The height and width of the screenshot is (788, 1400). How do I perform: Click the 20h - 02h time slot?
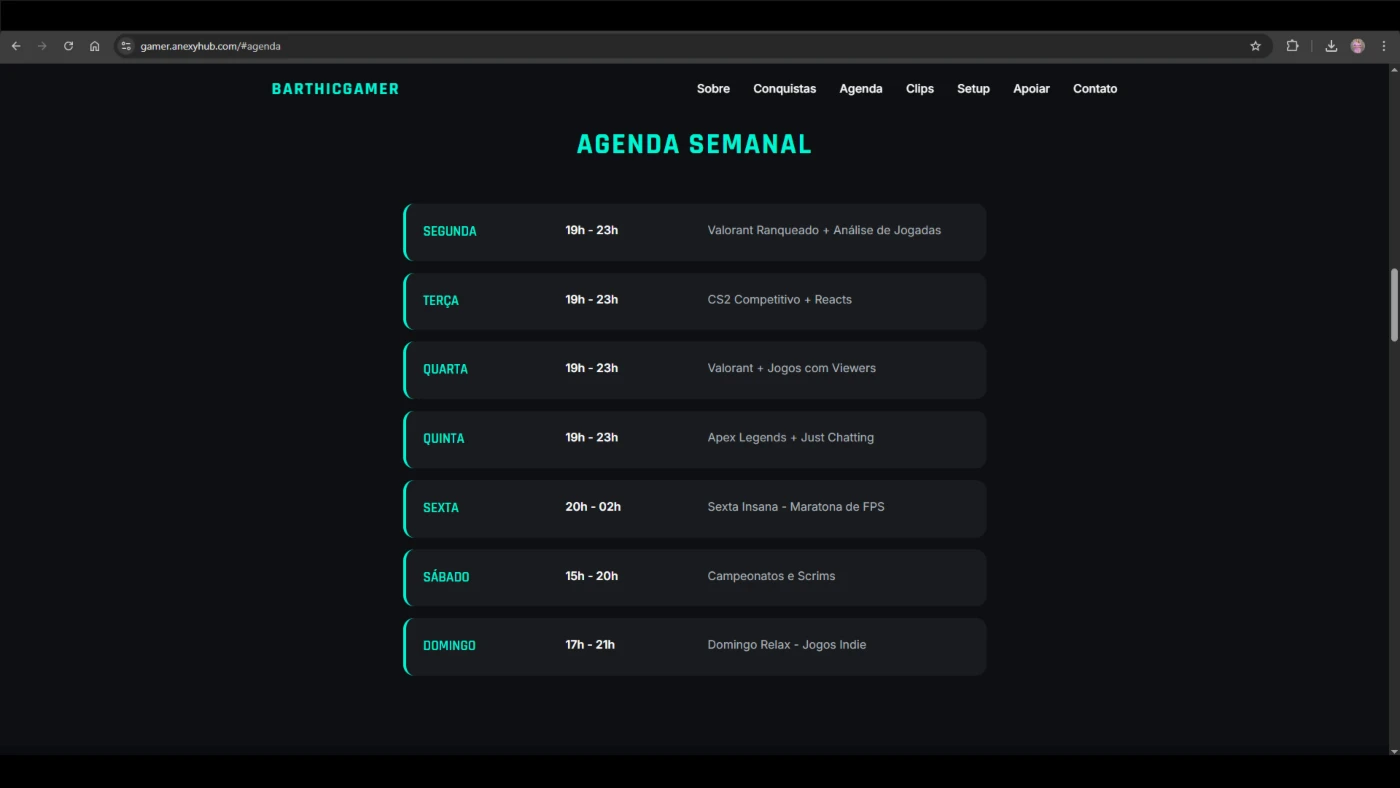click(593, 506)
